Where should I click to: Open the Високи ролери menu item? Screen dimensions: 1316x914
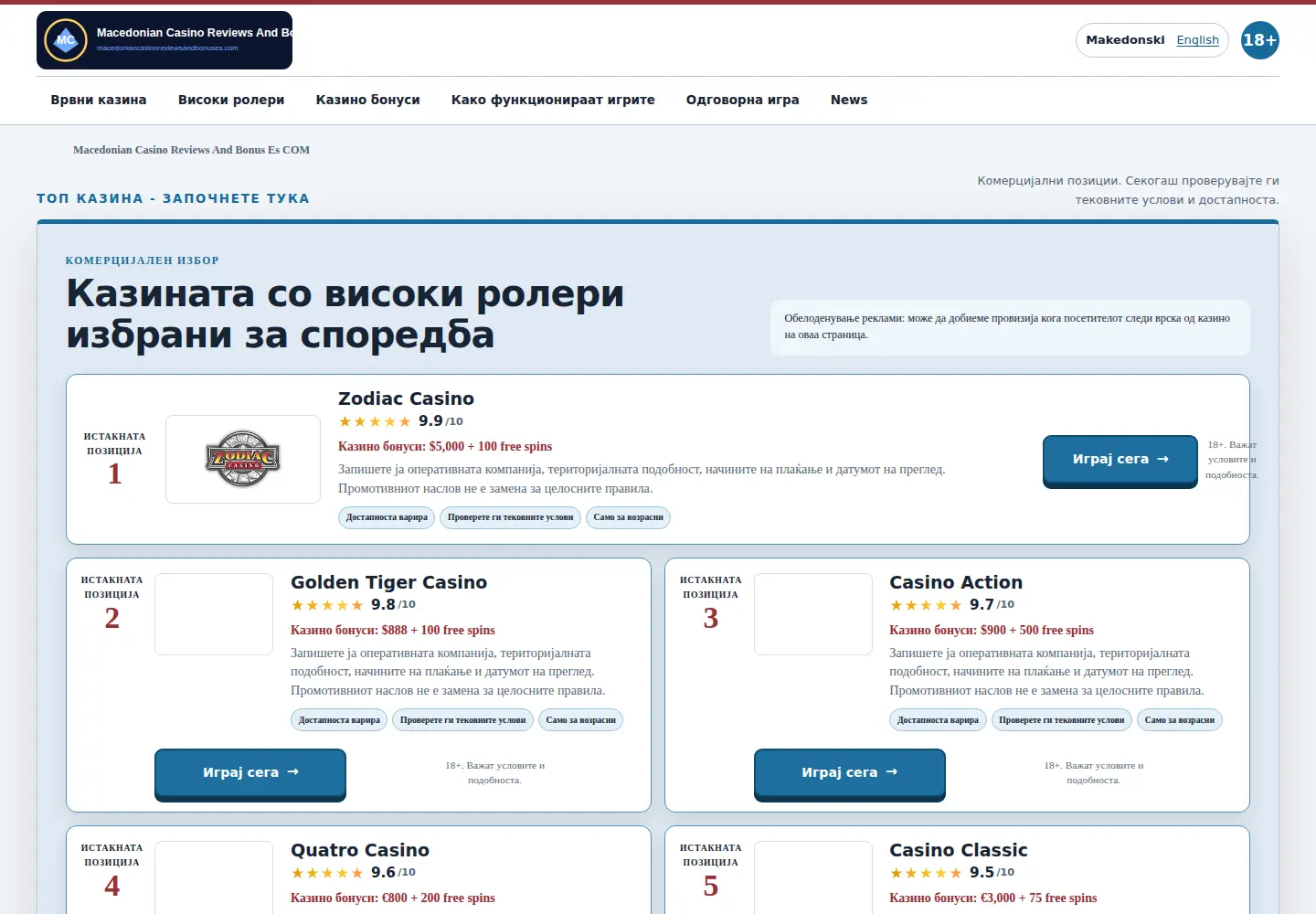point(231,101)
